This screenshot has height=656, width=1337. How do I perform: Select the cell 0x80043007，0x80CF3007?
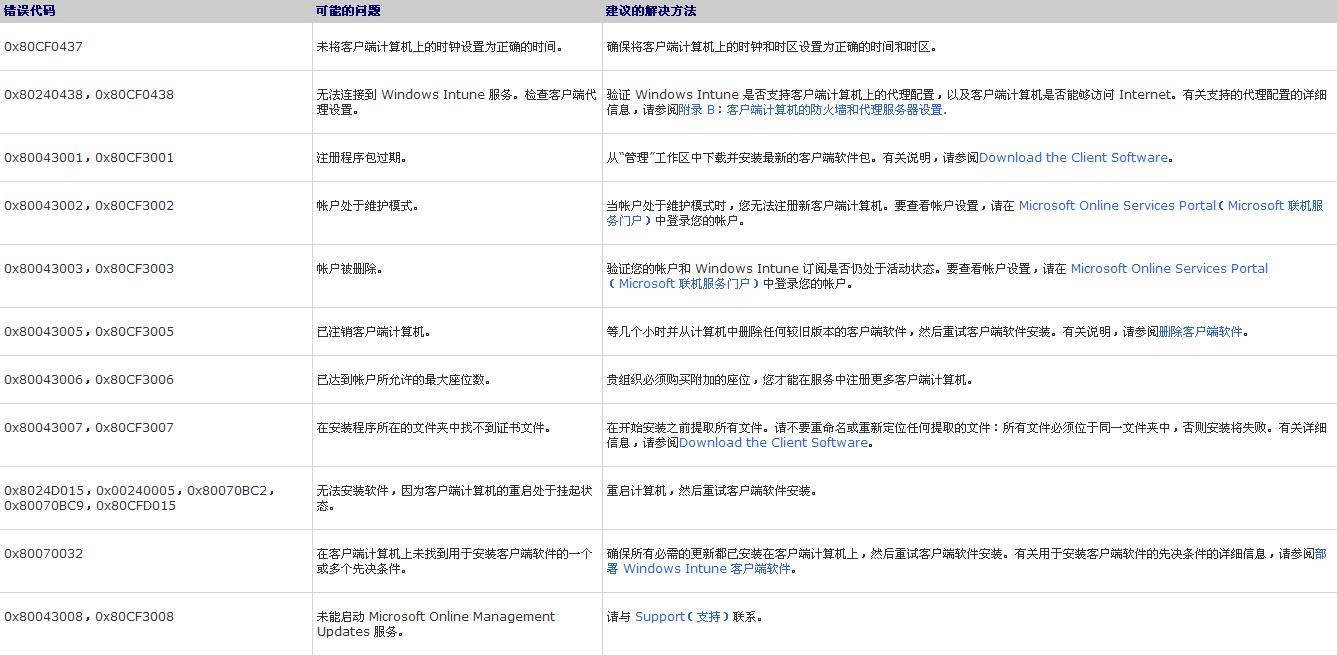click(x=89, y=428)
